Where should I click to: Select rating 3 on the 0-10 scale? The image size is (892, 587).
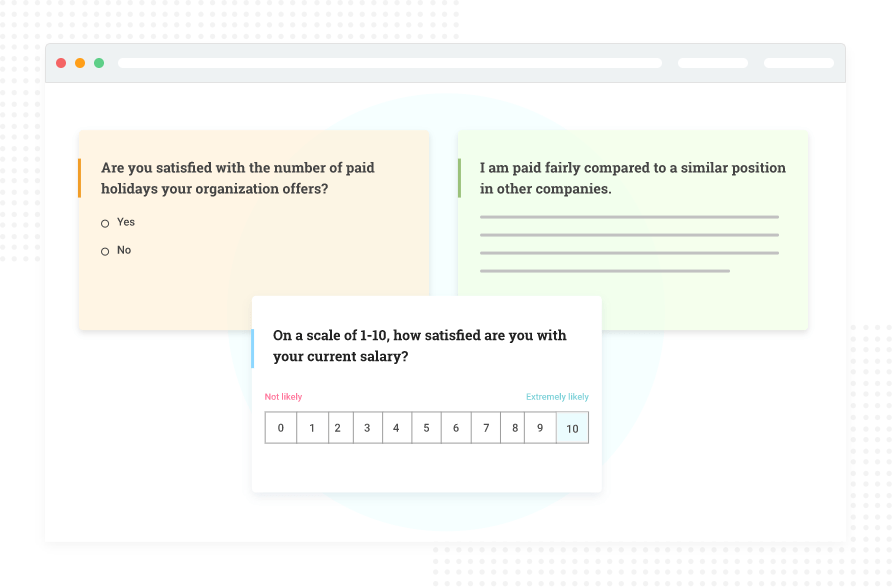pyautogui.click(x=368, y=427)
